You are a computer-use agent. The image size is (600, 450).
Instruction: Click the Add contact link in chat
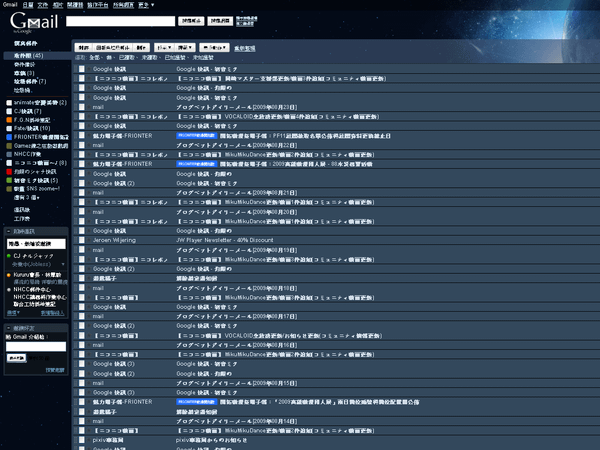(52, 313)
